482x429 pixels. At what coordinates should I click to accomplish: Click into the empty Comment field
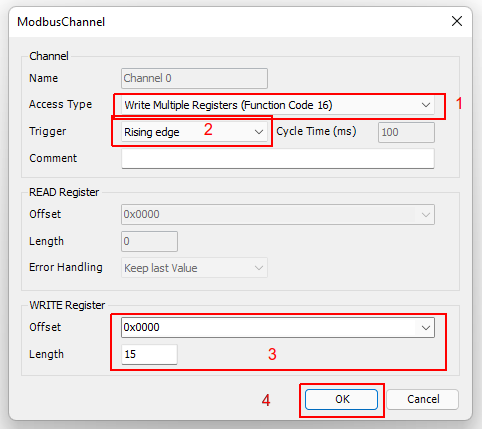[278, 159]
